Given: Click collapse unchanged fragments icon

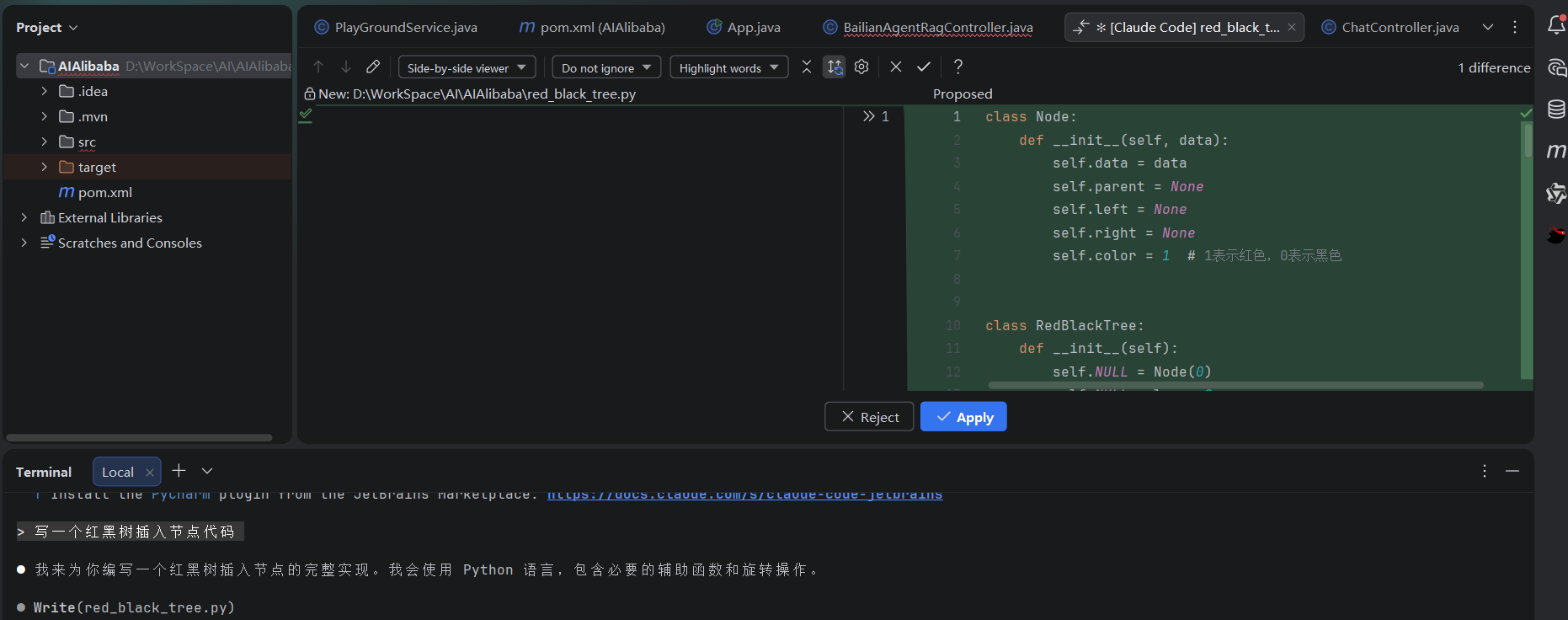Looking at the screenshot, I should point(807,67).
